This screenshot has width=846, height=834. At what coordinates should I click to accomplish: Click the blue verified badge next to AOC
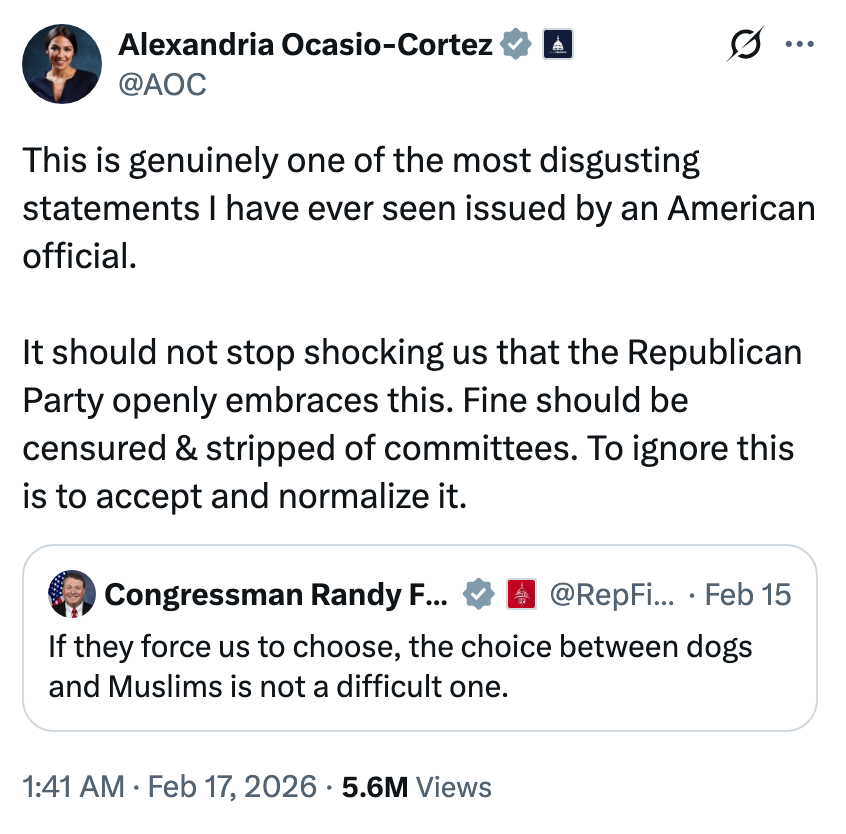click(x=514, y=44)
